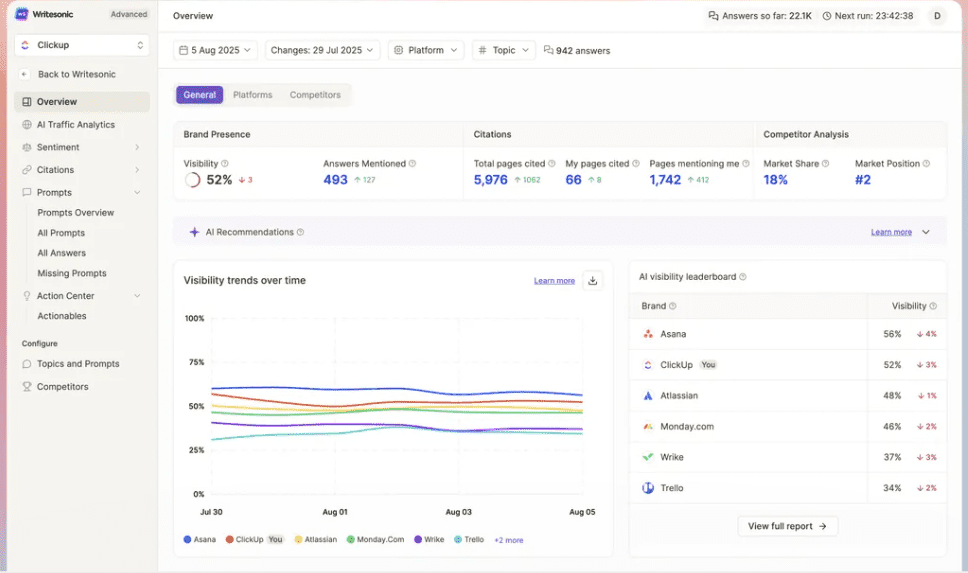This screenshot has height=573, width=968.
Task: Toggle Trello line in the chart legend
Action: point(469,540)
